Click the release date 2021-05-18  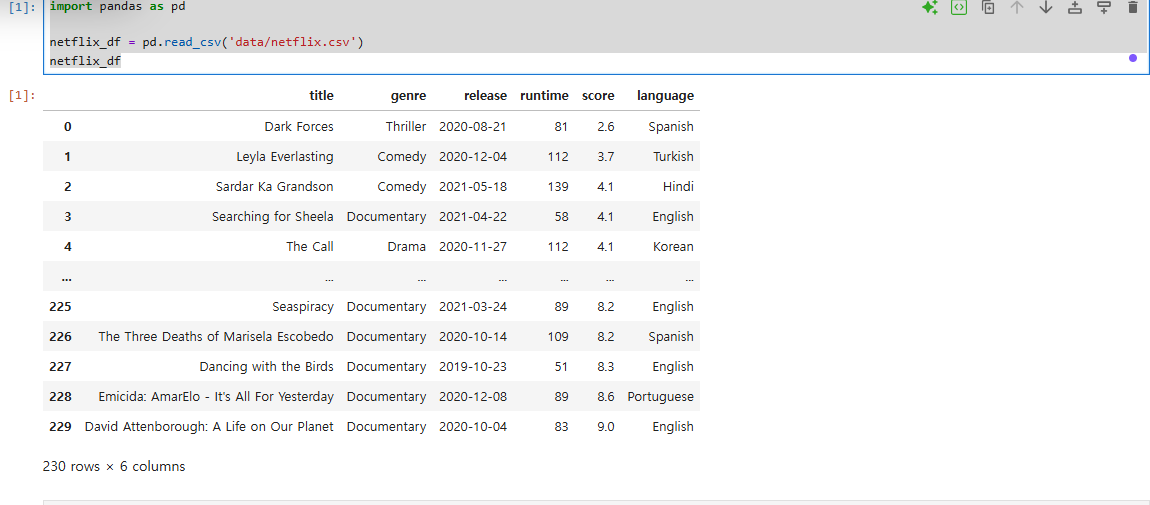click(473, 187)
